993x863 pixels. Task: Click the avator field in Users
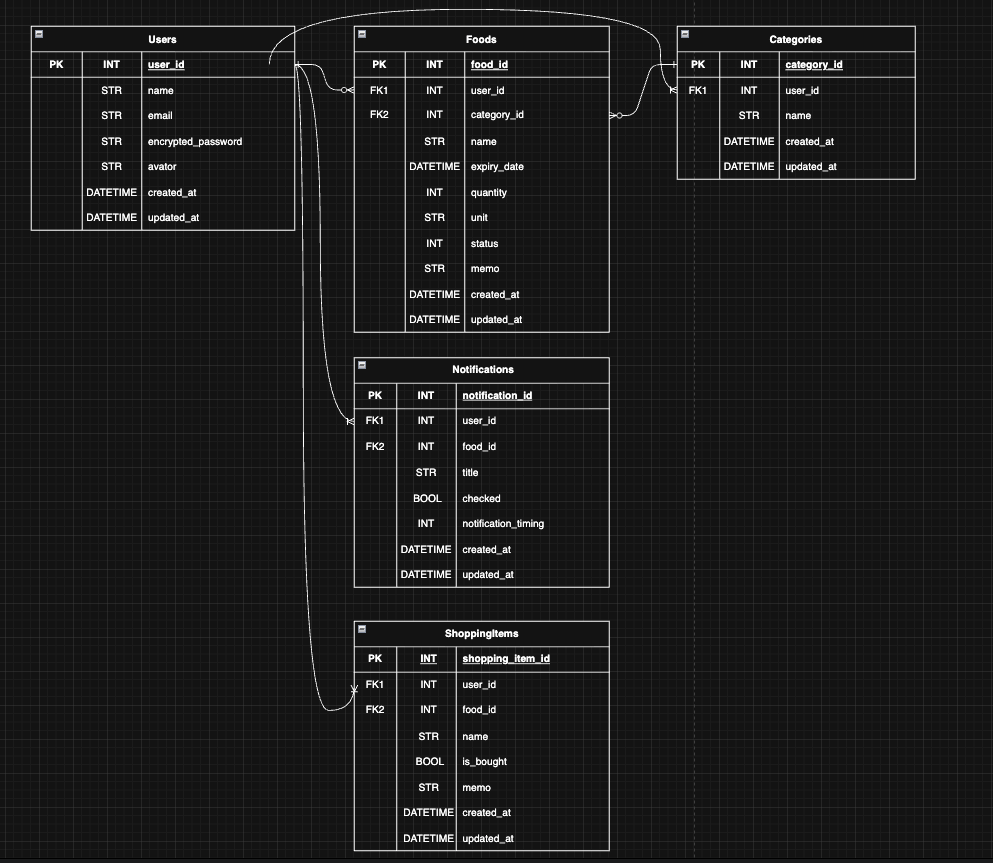pos(161,167)
